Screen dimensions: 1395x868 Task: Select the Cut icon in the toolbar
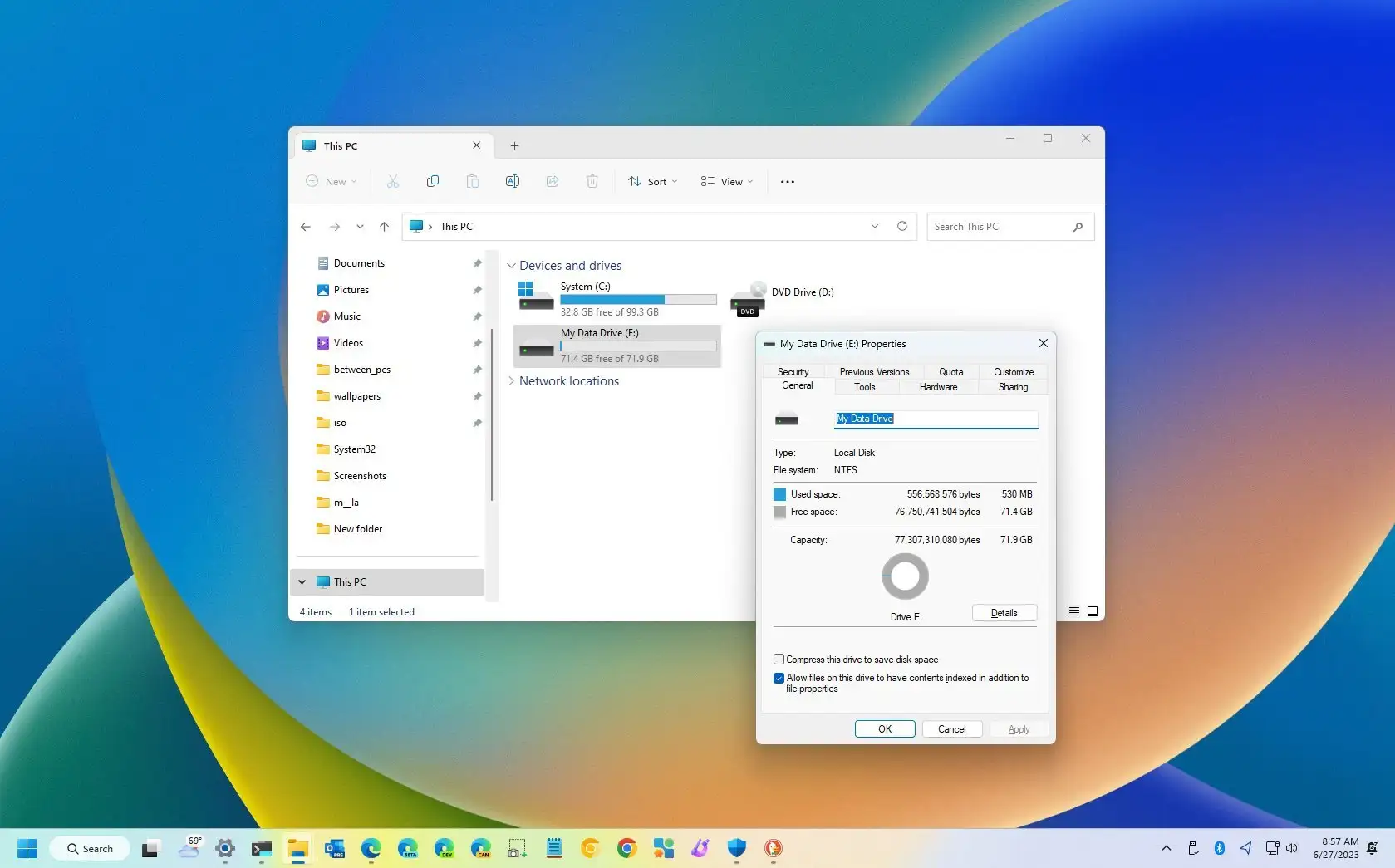coord(393,181)
